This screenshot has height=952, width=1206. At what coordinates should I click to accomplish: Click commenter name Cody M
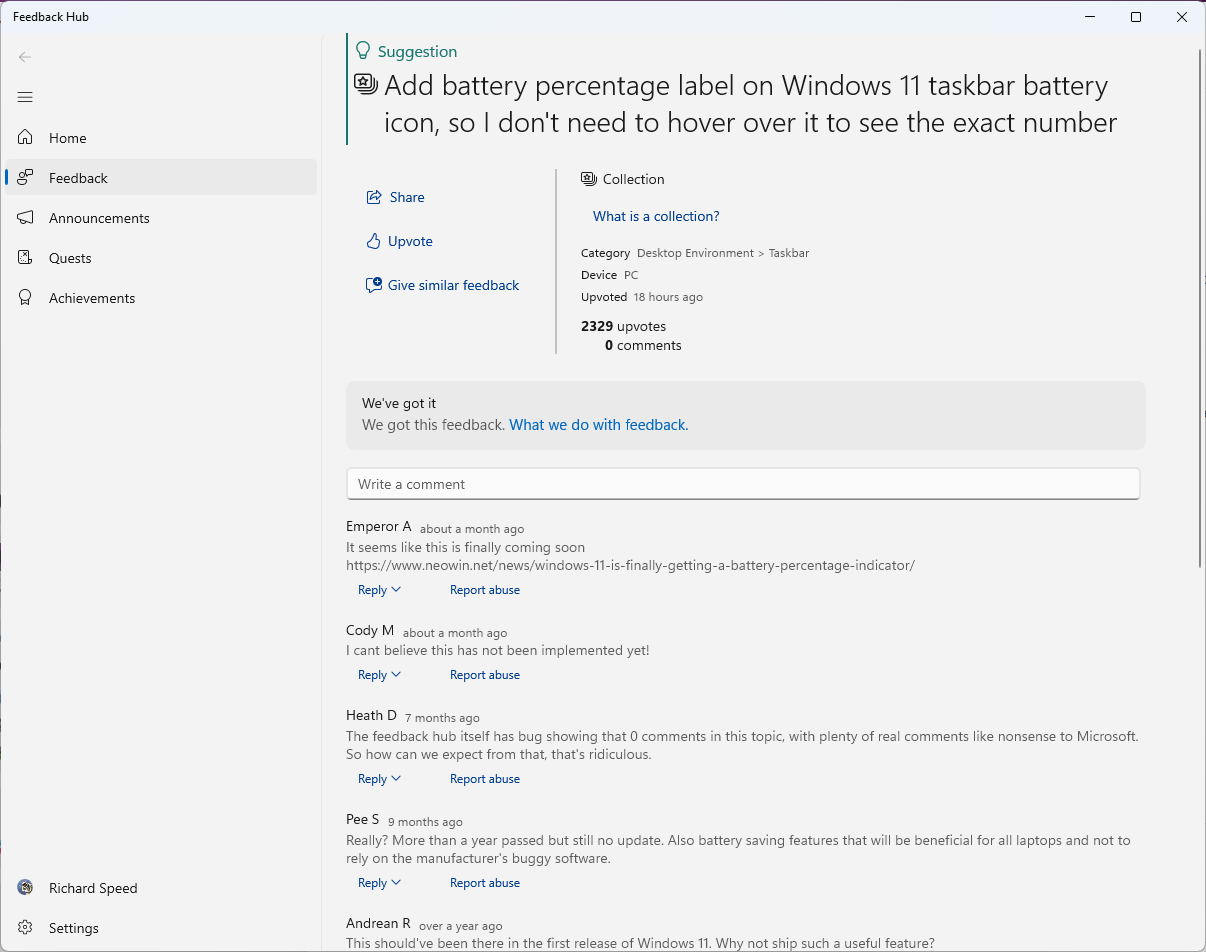(x=370, y=630)
